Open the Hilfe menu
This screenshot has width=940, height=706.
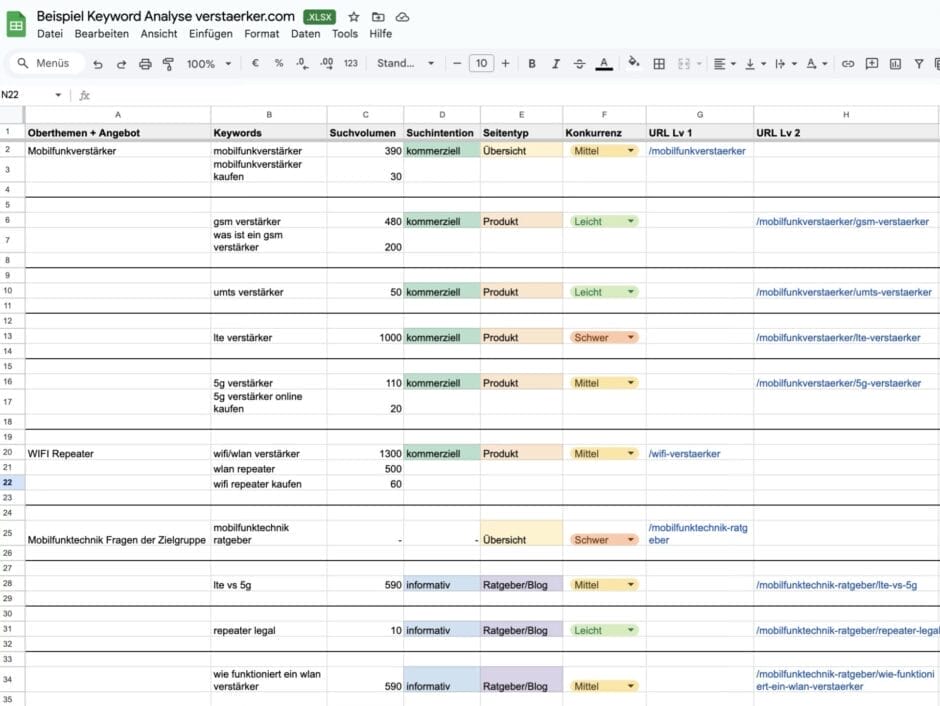380,34
